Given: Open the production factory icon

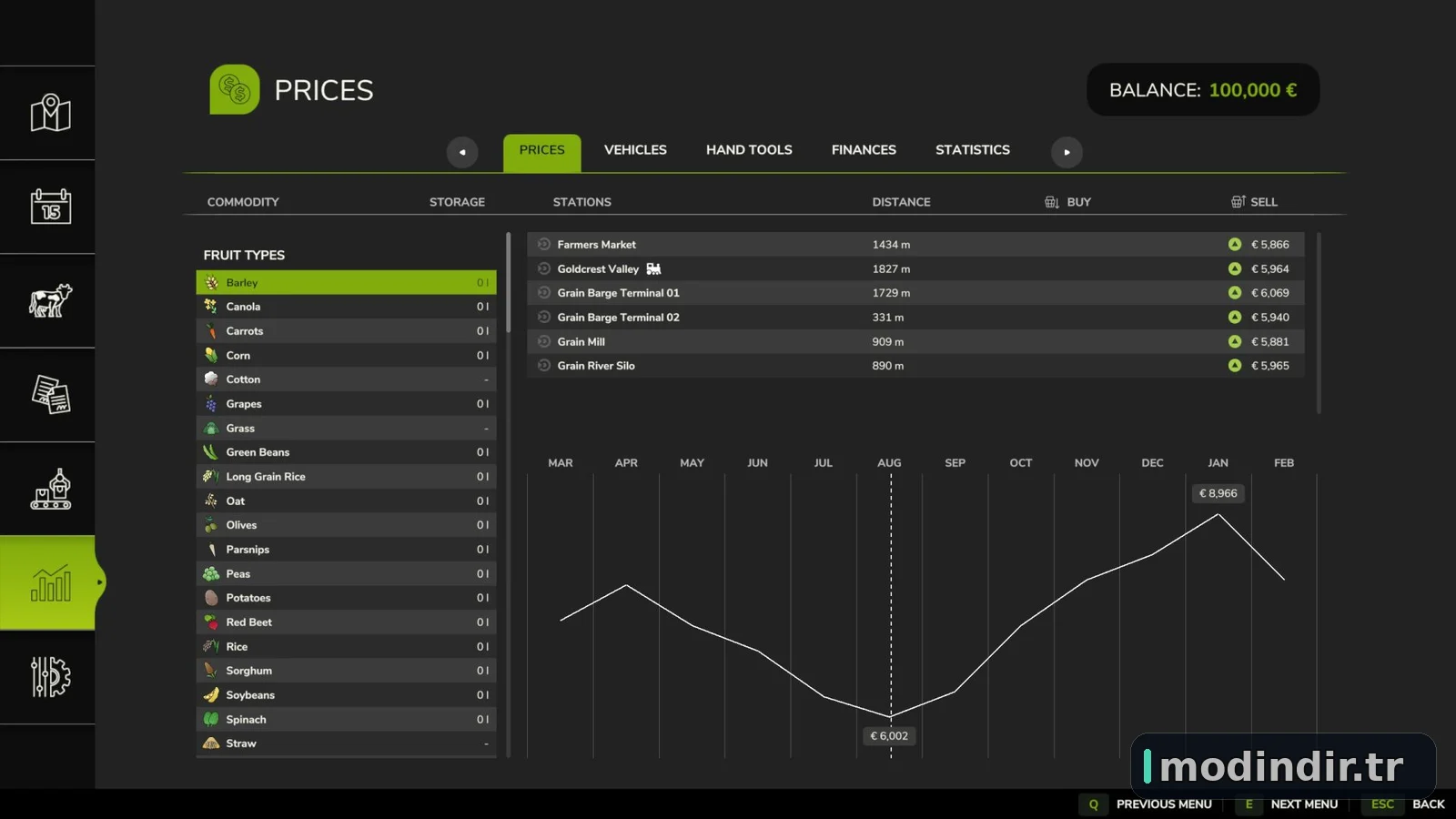Looking at the screenshot, I should point(50,489).
